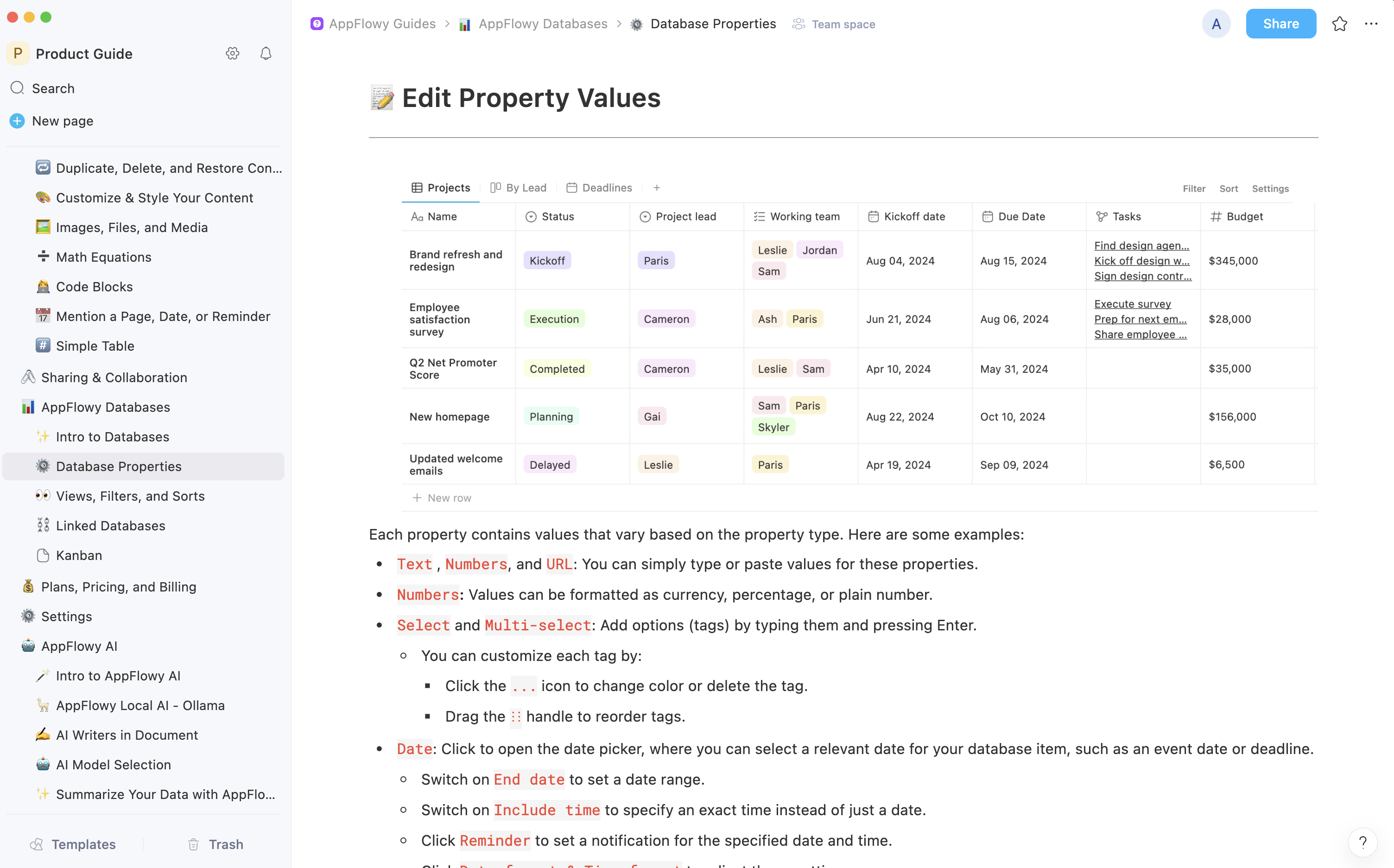Click the Kanban page icon in sidebar
This screenshot has height=868, width=1394.
click(x=43, y=555)
